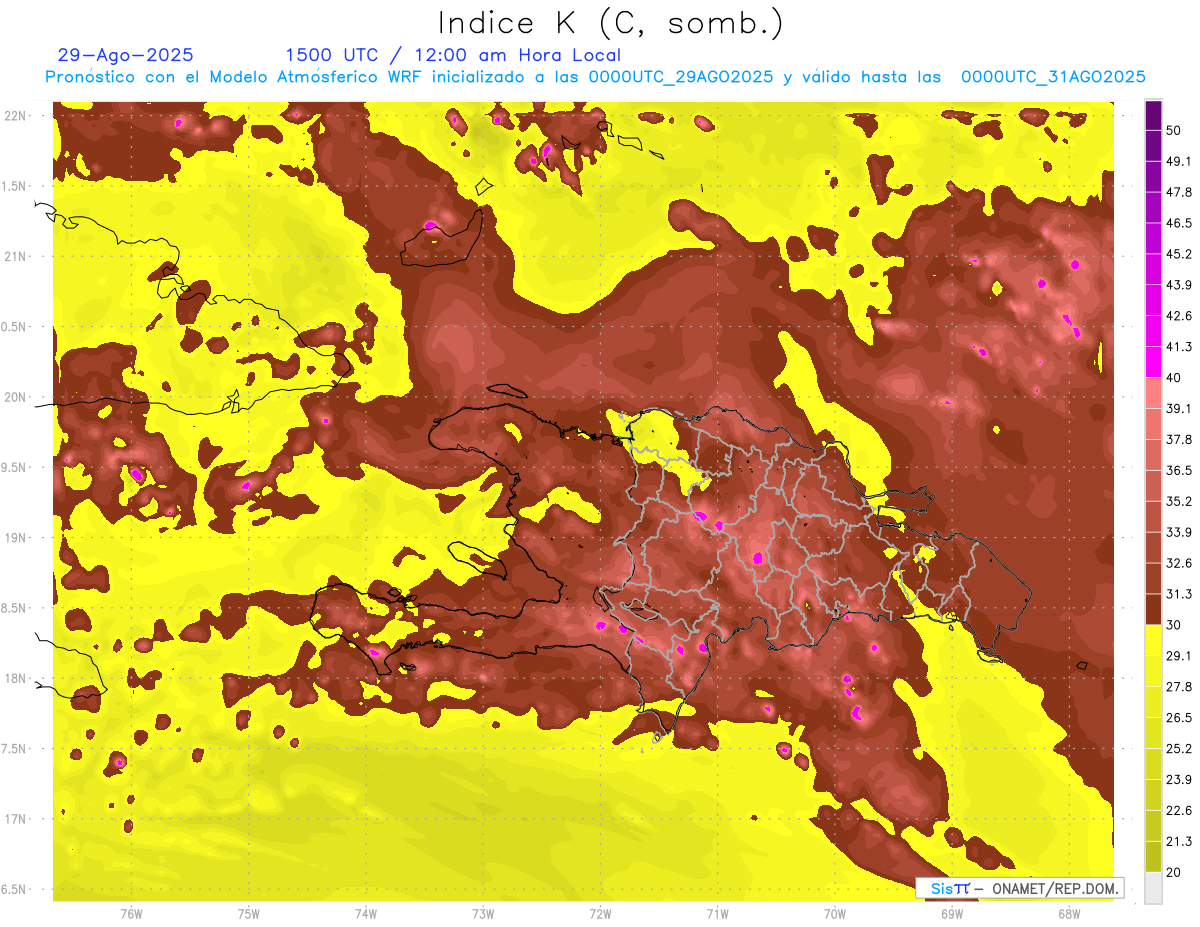Click the "45.2" value on color scale
This screenshot has height=927, width=1200.
click(x=1177, y=254)
